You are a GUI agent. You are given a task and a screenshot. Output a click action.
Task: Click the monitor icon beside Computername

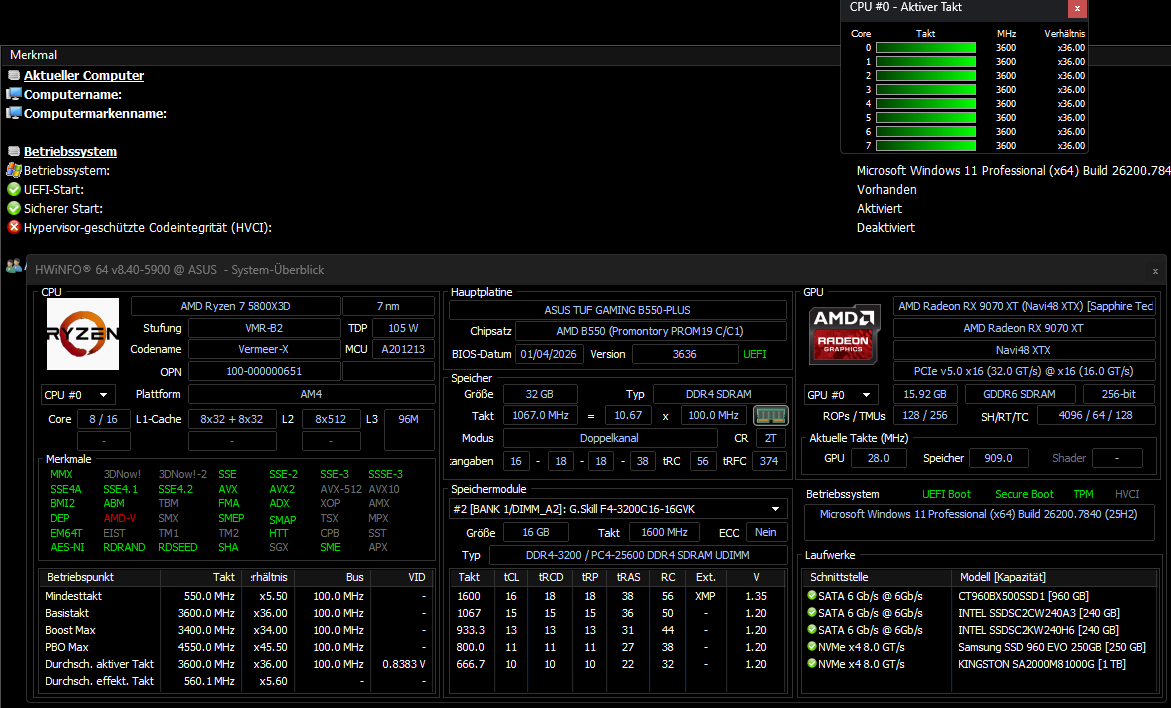(x=13, y=94)
